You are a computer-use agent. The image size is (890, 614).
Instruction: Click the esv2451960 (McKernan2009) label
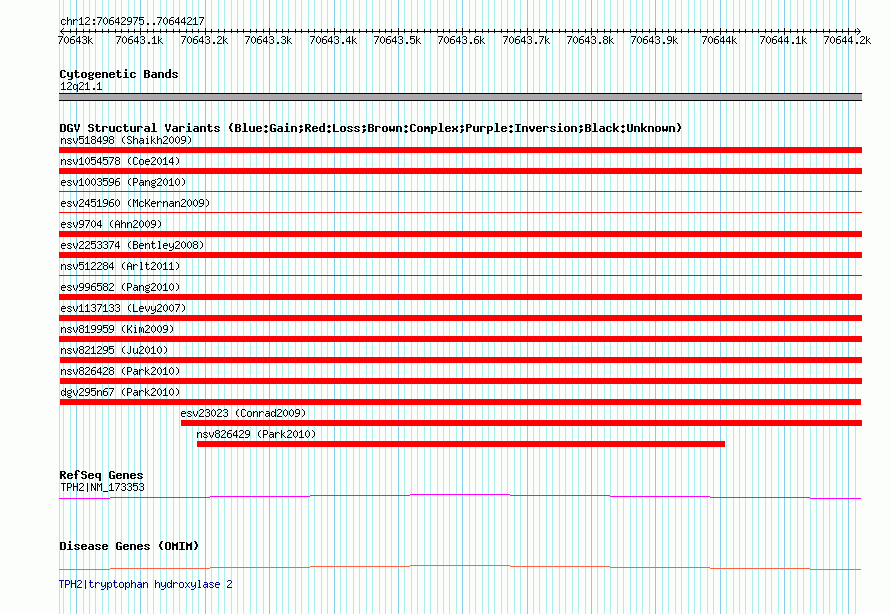click(135, 203)
